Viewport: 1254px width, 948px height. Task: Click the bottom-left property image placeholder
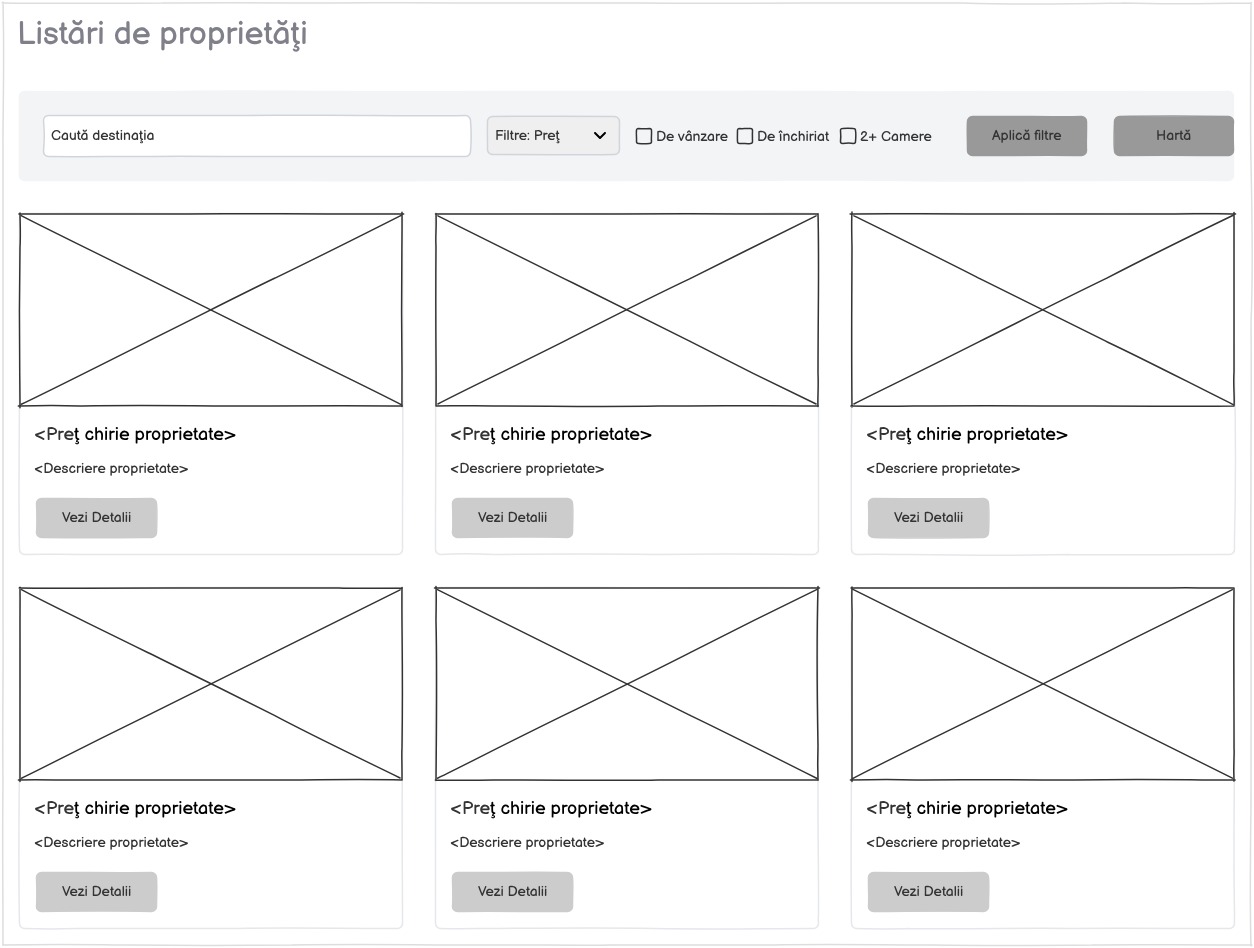pyautogui.click(x=211, y=684)
